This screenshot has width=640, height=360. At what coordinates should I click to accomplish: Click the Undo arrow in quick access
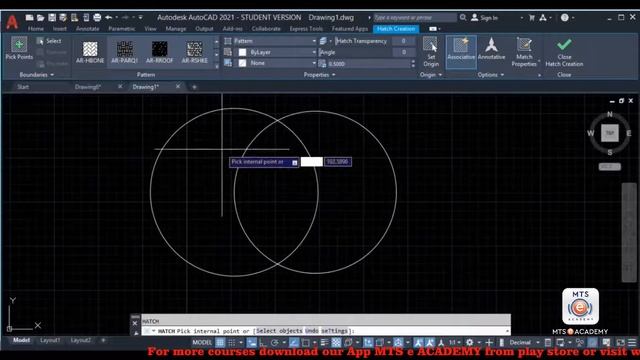click(109, 18)
